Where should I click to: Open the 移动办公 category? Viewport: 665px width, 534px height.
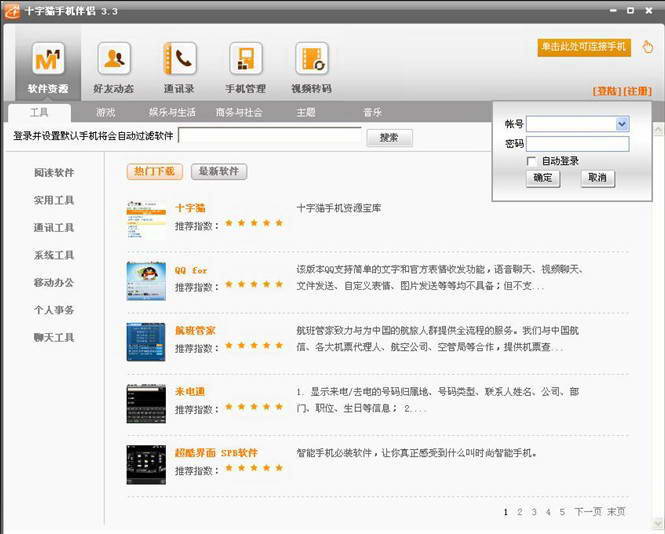pos(54,282)
